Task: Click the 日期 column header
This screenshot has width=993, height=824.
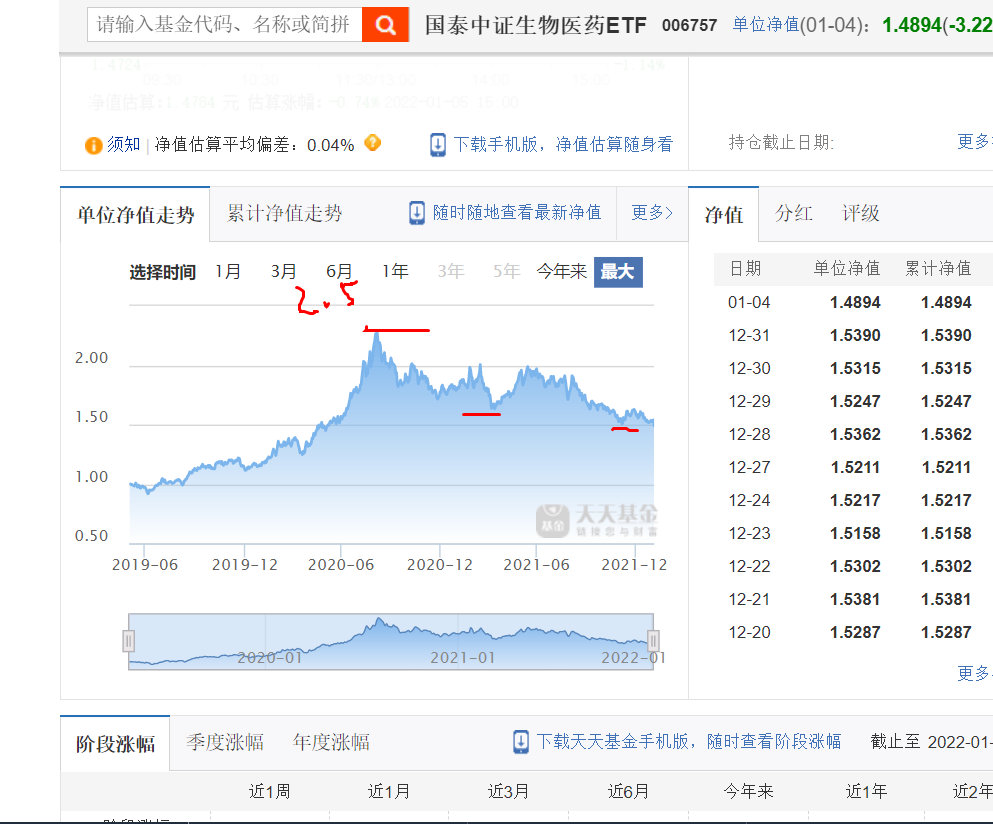Action: click(745, 269)
